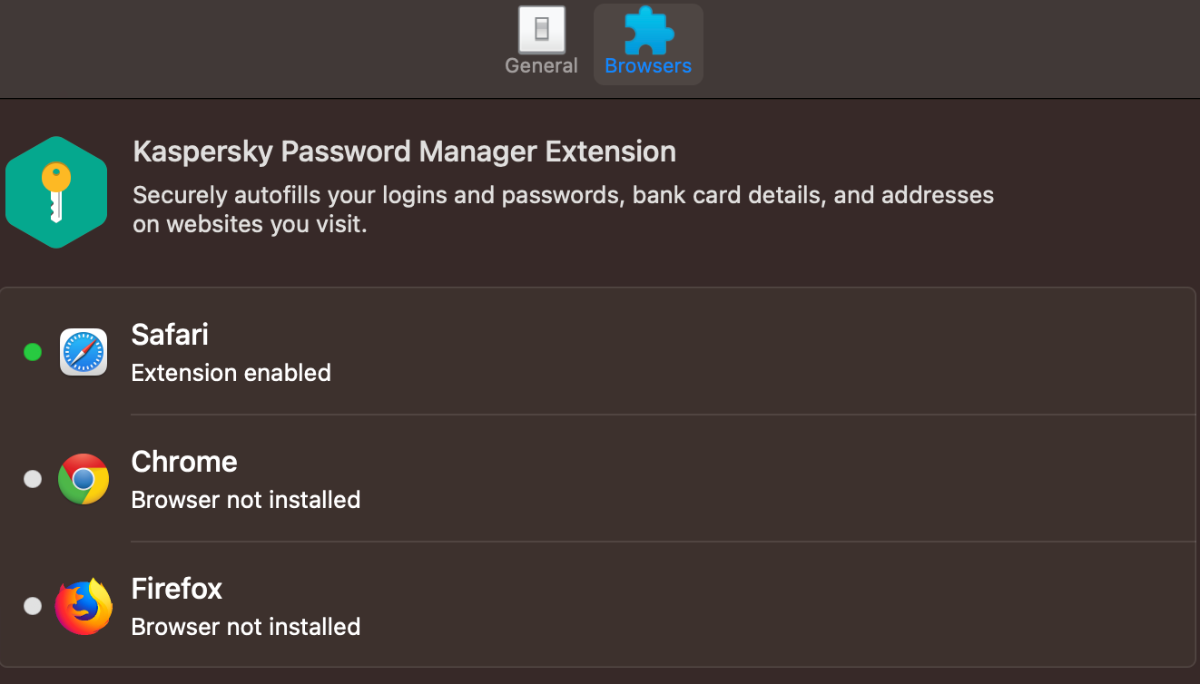Open the General tab label
Image resolution: width=1200 pixels, height=684 pixels.
[541, 66]
